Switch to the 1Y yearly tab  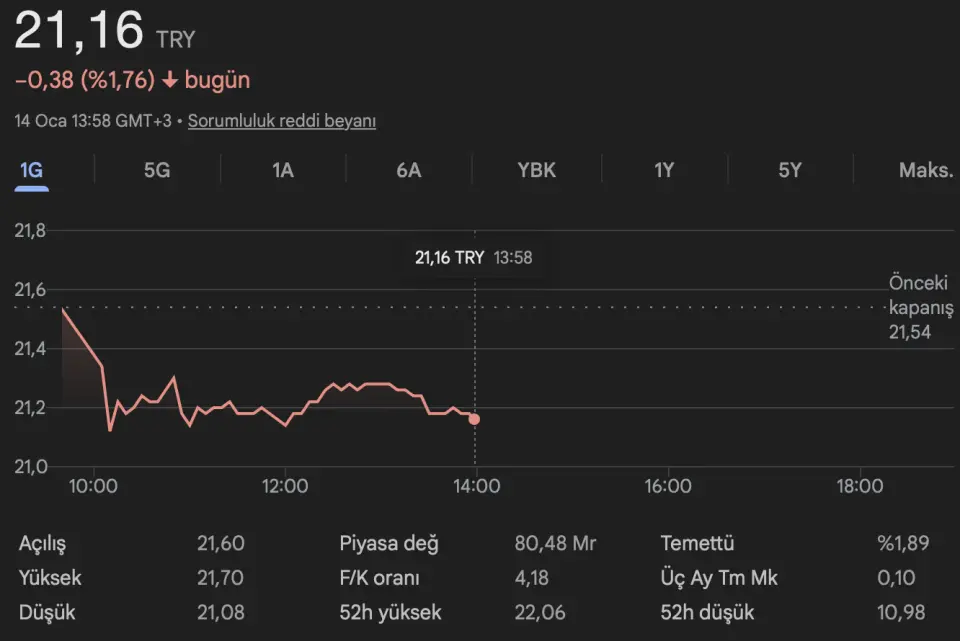pyautogui.click(x=664, y=170)
